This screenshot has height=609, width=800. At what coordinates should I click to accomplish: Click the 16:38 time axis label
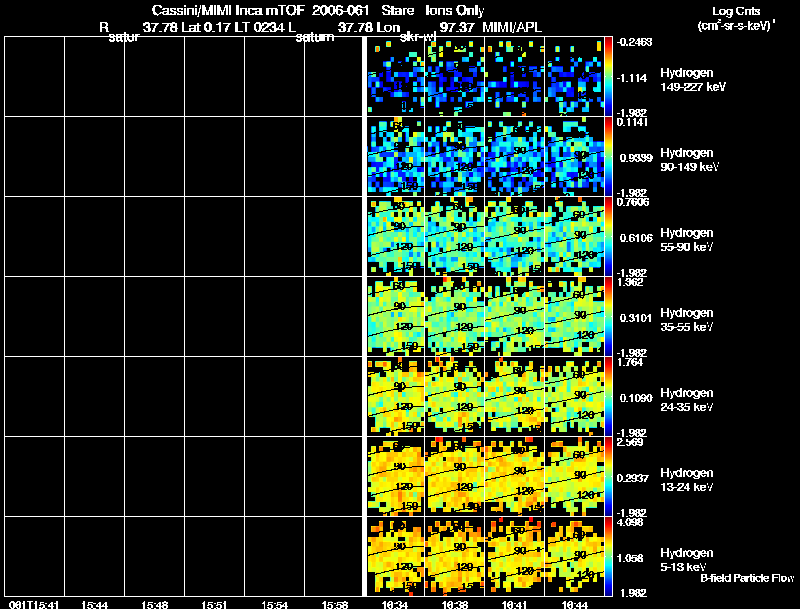[x=455, y=605]
